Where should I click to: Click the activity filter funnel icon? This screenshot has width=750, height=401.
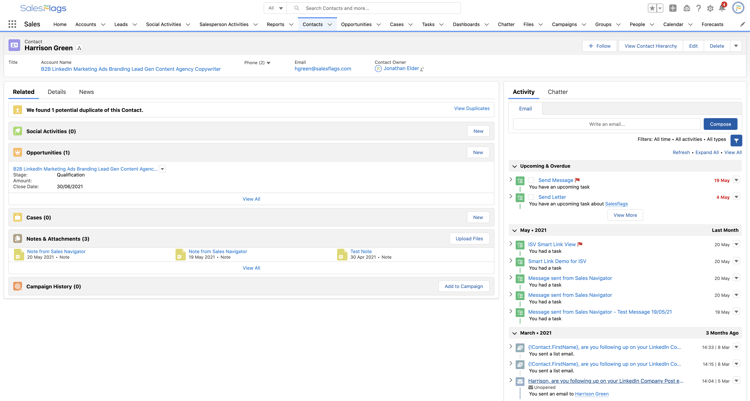[736, 140]
